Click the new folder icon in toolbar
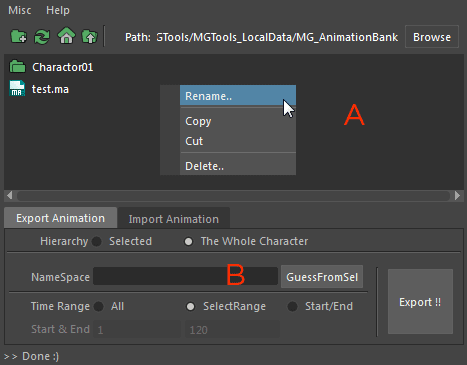 click(x=19, y=36)
